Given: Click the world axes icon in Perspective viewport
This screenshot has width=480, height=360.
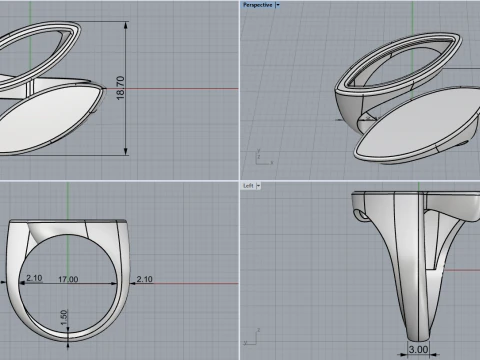Looking at the screenshot, I should [265, 157].
